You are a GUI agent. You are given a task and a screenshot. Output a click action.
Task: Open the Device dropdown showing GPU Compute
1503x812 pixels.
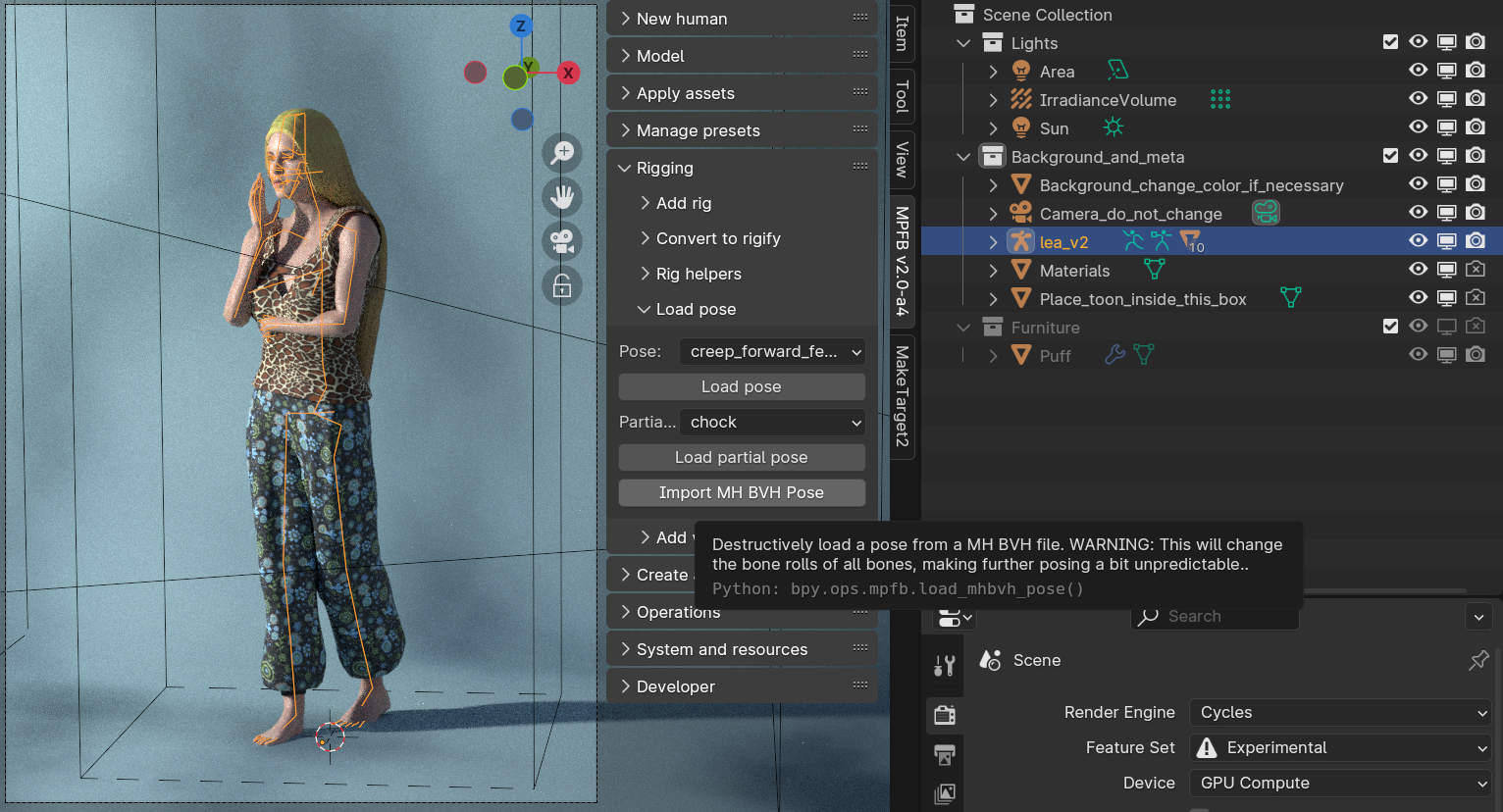point(1340,783)
